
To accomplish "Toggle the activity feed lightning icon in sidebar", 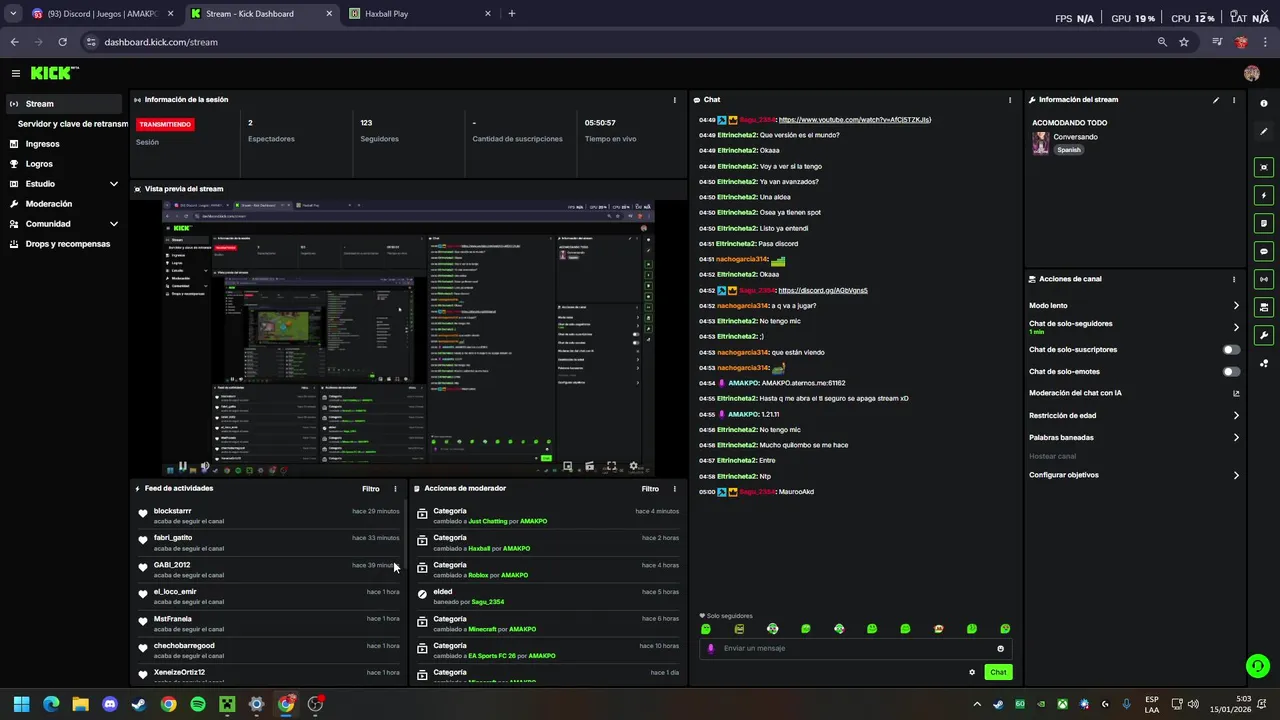I will tap(1264, 195).
